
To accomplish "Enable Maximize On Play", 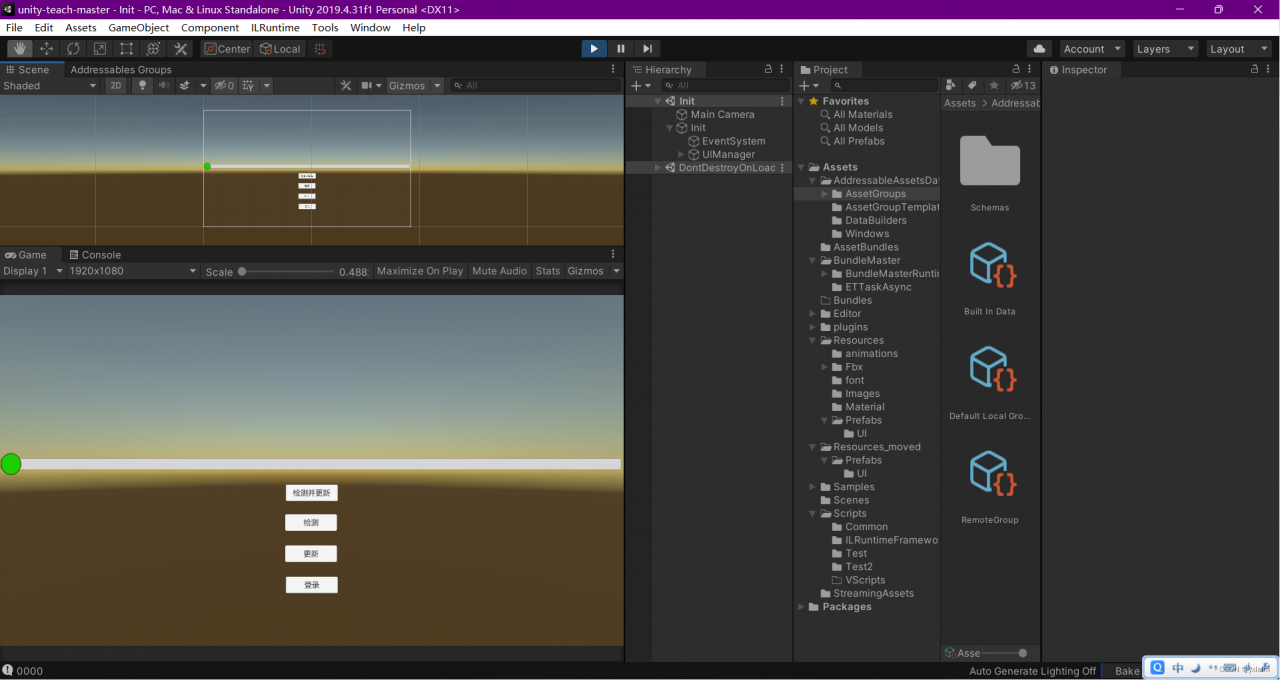I will click(420, 271).
